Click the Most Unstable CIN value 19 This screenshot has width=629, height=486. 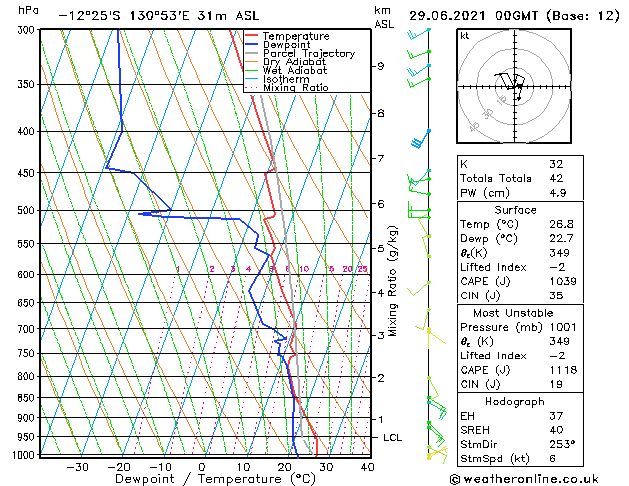coord(556,384)
